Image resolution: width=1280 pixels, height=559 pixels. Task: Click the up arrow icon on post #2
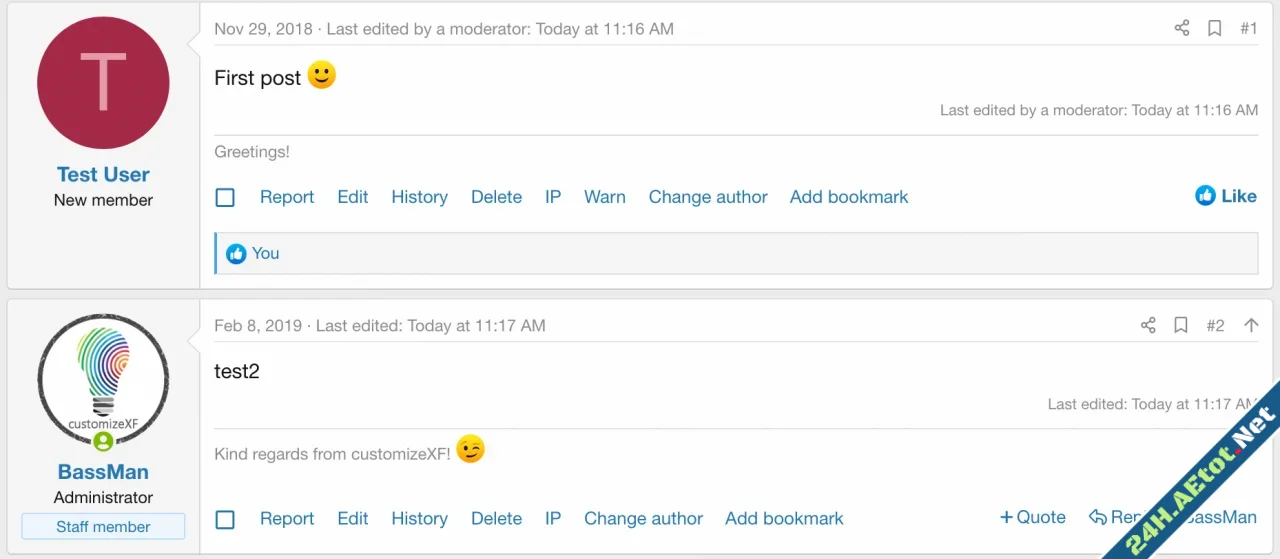point(1250,325)
